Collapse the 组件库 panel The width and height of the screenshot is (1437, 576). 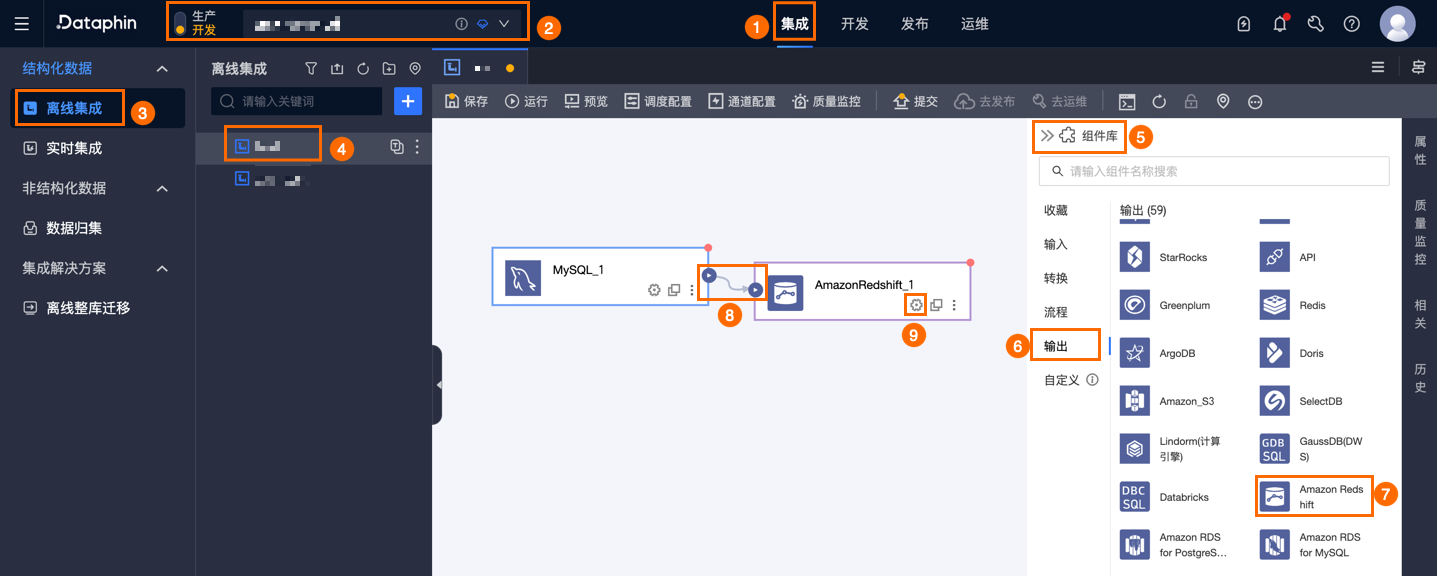[x=1047, y=135]
